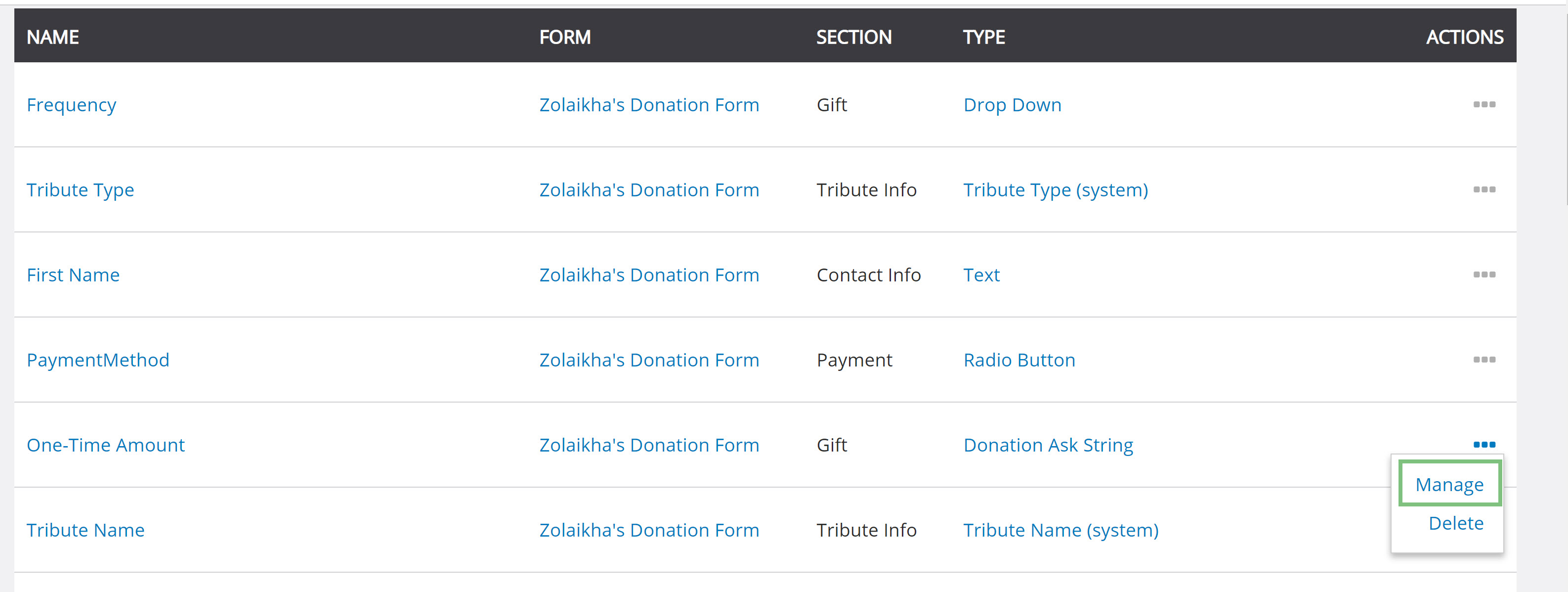Choose Manage from the actions popup
1568x592 pixels.
(1449, 484)
